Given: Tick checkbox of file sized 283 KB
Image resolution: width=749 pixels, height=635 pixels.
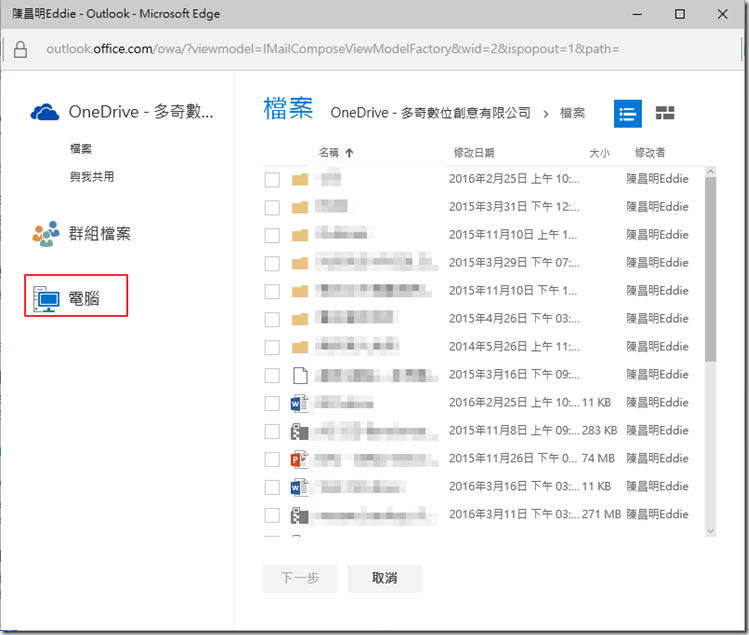Looking at the screenshot, I should (x=272, y=432).
